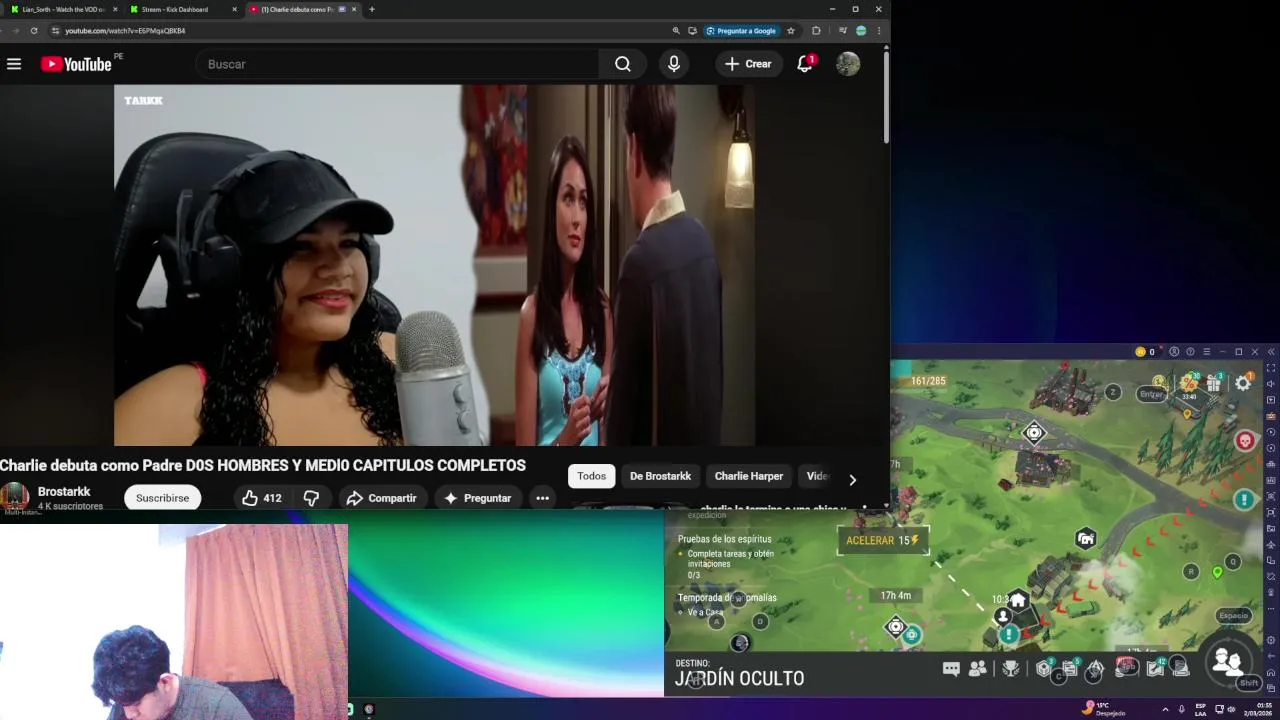Open the Brostarkk channel avatar
The height and width of the screenshot is (720, 1280).
15,497
